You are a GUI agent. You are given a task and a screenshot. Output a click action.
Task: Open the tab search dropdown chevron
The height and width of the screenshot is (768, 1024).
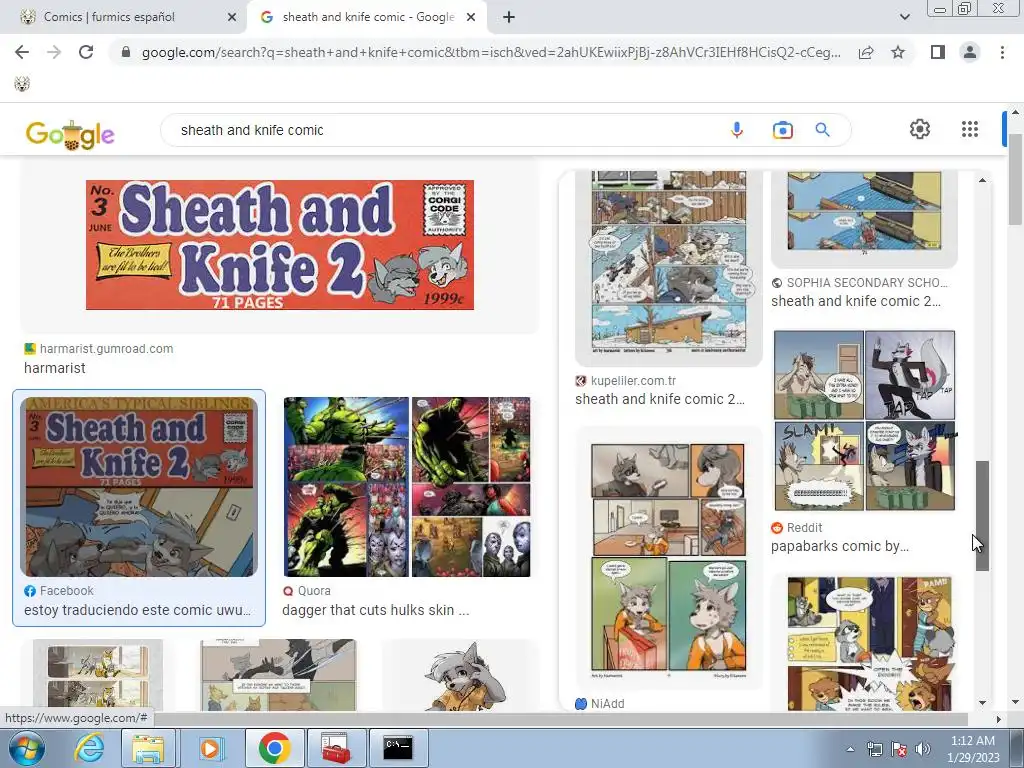click(904, 17)
